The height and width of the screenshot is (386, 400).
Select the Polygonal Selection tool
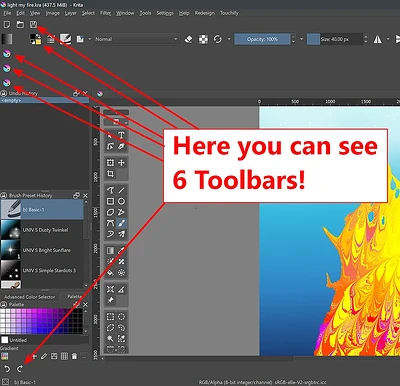[x=110, y=328]
